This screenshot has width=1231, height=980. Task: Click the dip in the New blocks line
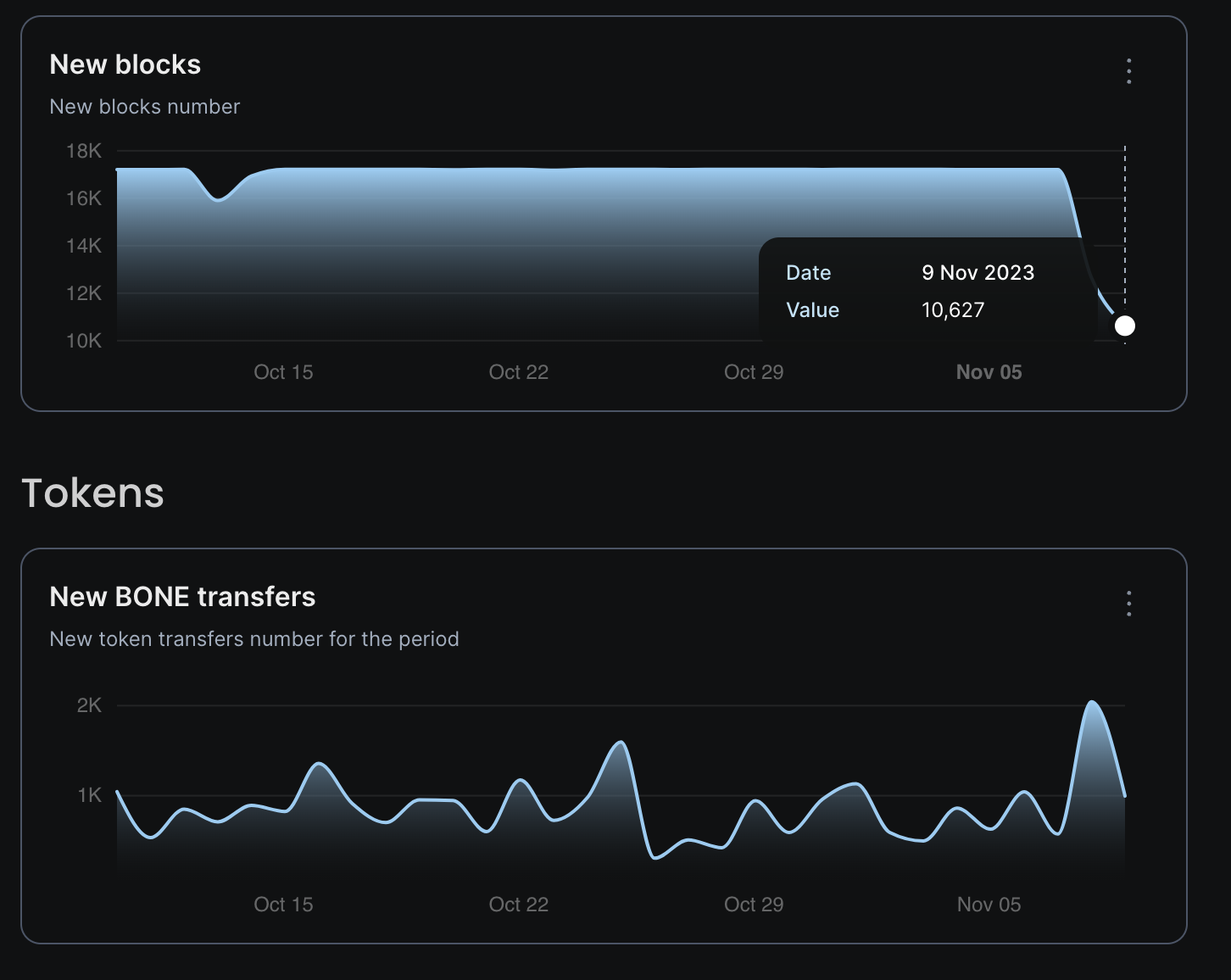coord(219,199)
